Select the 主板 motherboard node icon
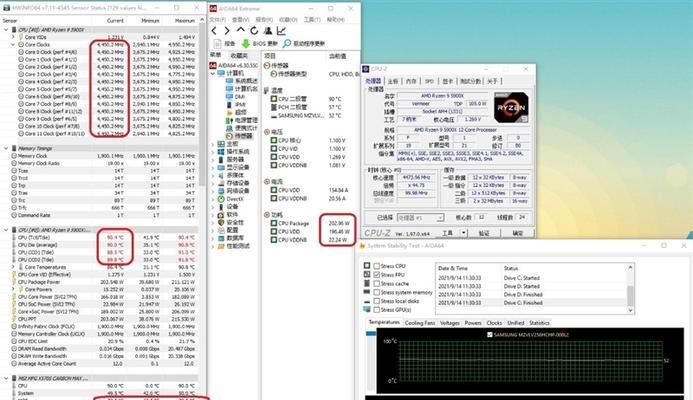This screenshot has width=693, height=400. click(221, 144)
